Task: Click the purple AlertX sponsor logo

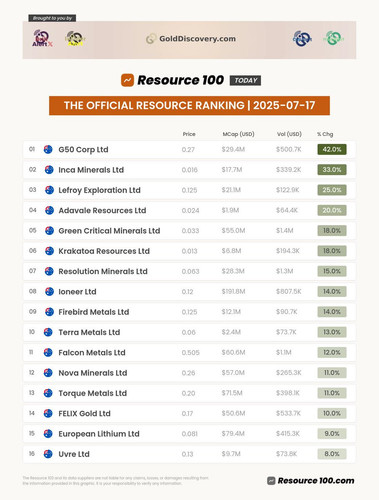Action: (42, 38)
